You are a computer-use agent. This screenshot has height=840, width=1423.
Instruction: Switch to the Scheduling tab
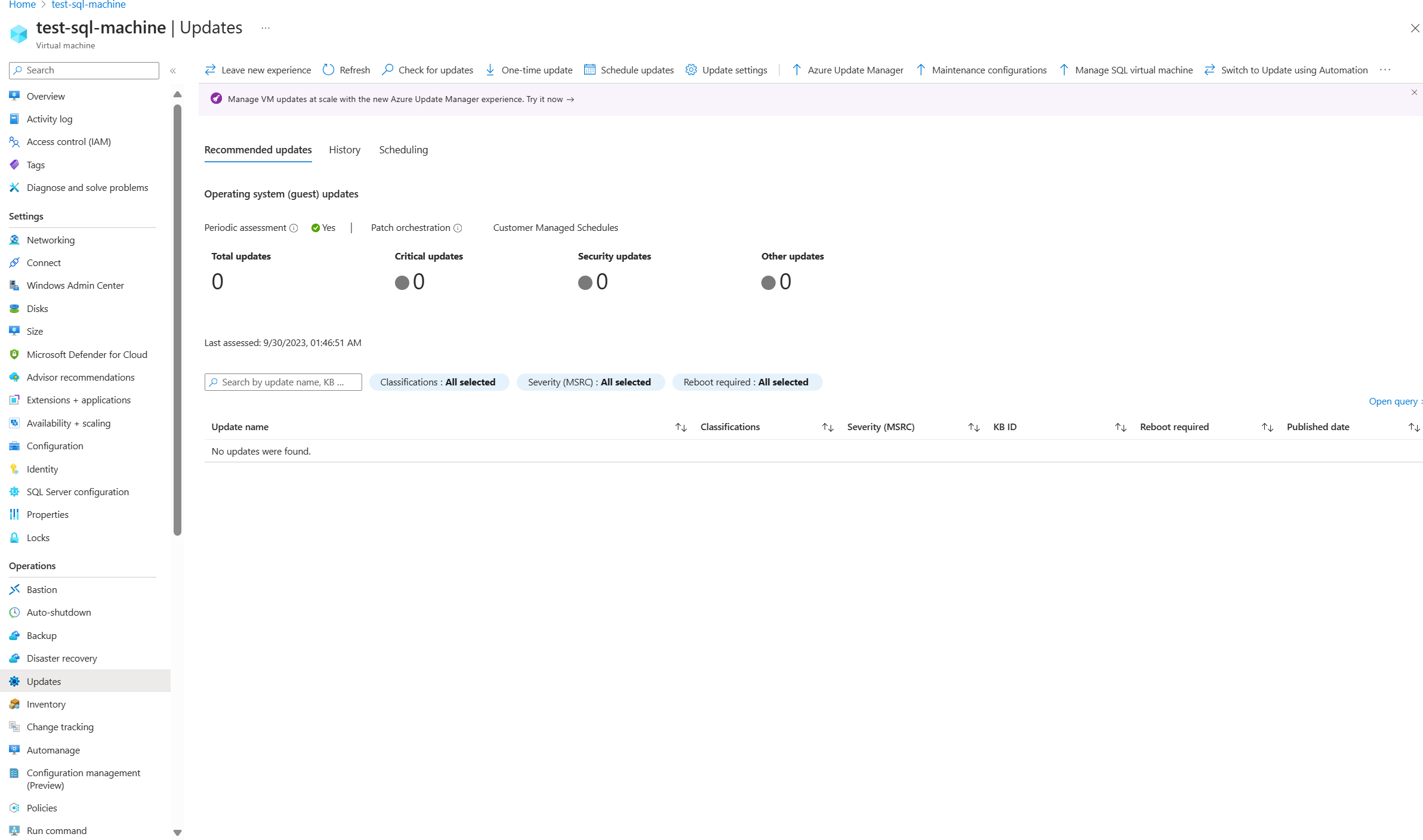click(x=403, y=149)
